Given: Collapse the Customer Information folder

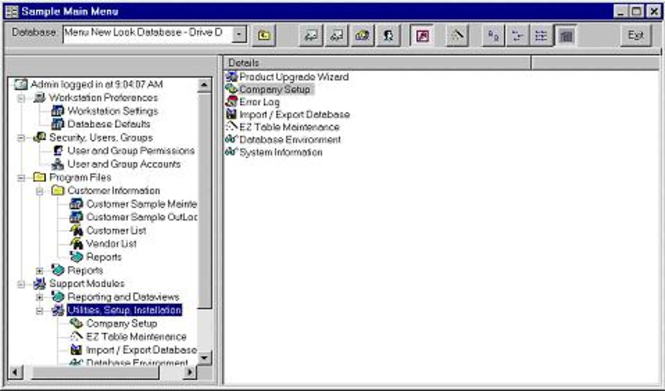Looking at the screenshot, I should click(x=39, y=191).
